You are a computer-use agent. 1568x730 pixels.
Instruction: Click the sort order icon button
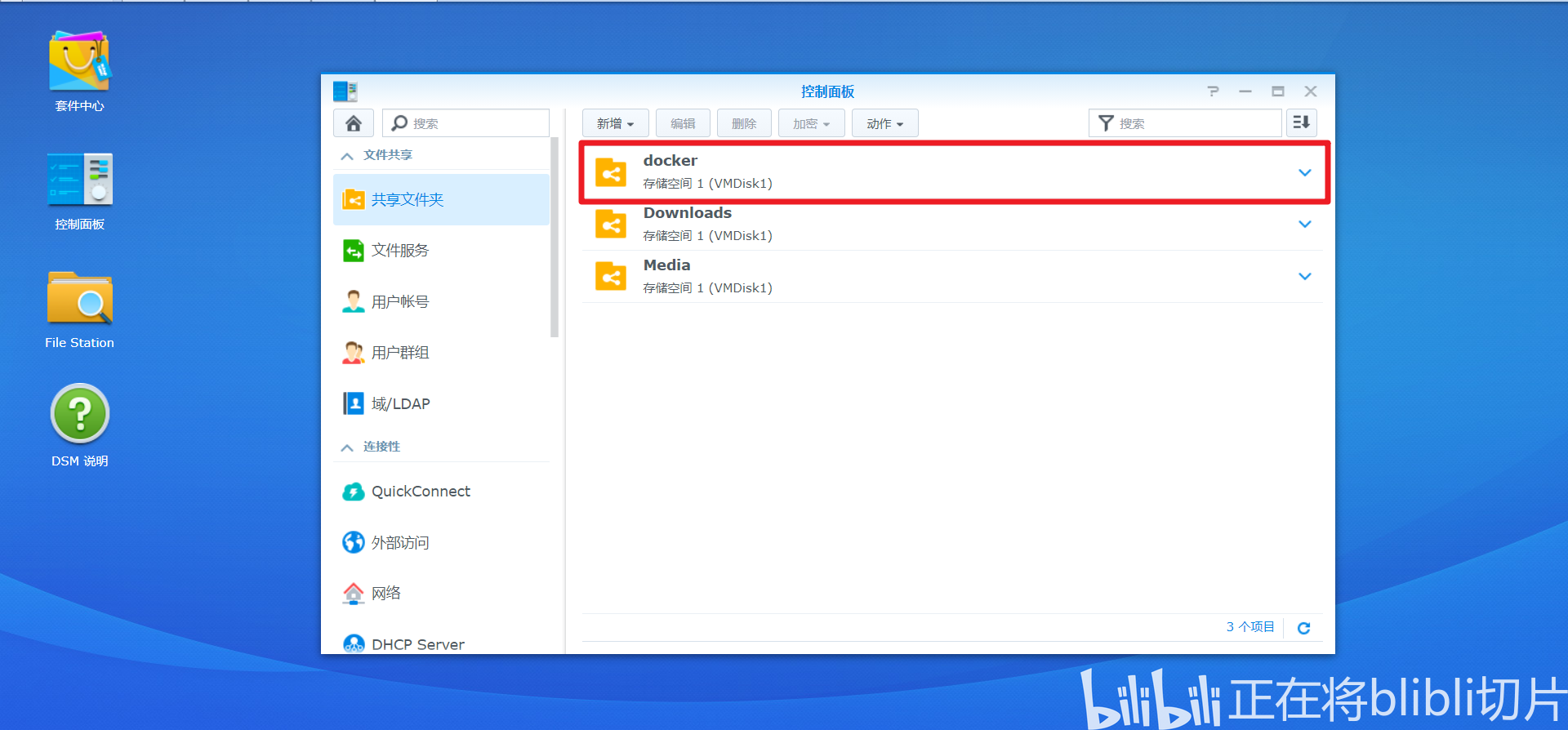(1302, 123)
